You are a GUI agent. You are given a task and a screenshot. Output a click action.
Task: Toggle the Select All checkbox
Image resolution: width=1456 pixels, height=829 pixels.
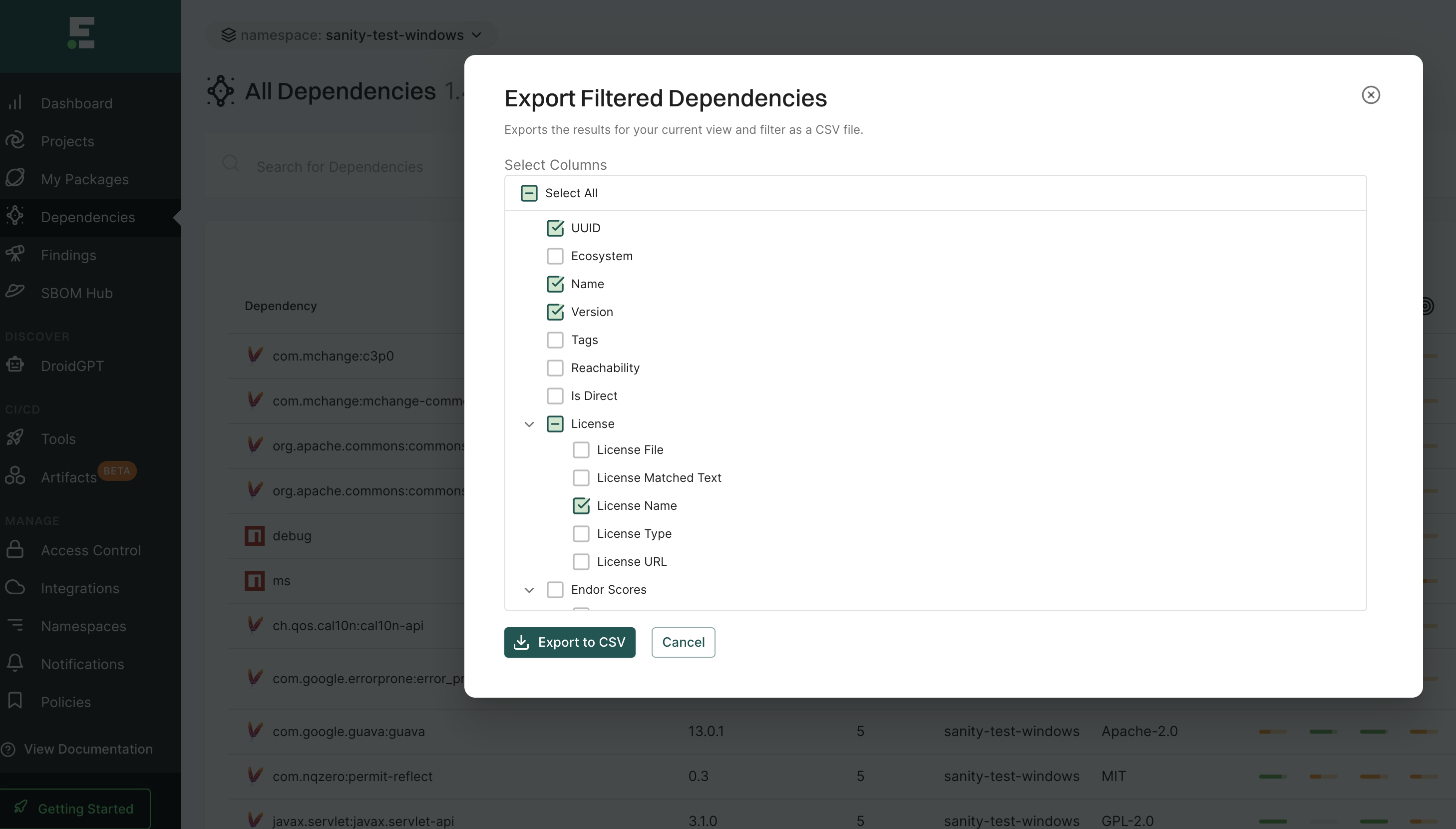[x=529, y=193]
